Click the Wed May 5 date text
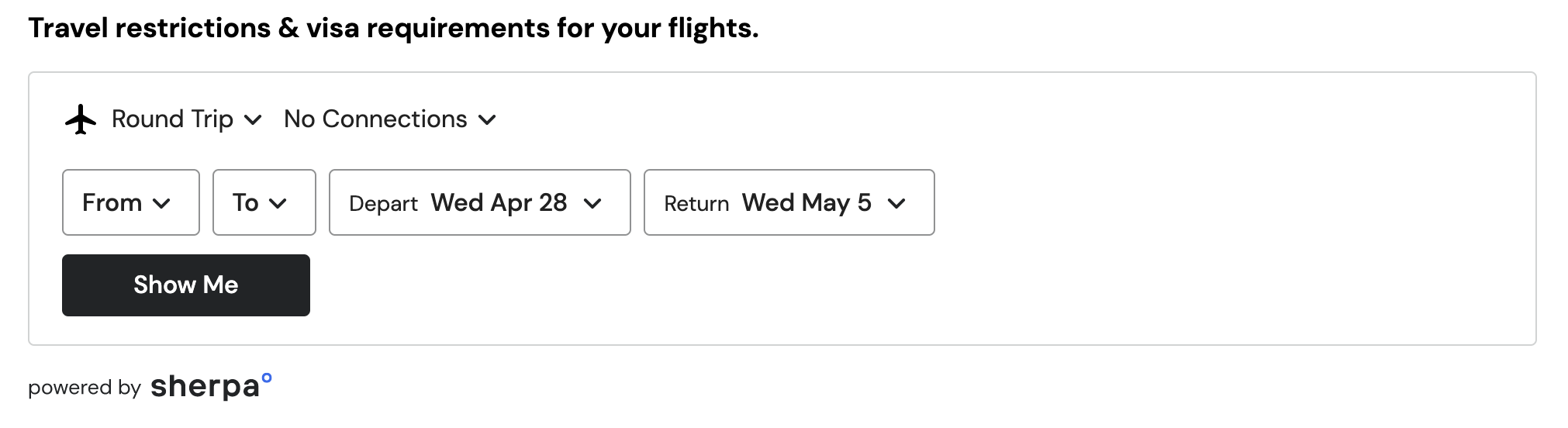The image size is (1568, 428). tap(806, 203)
